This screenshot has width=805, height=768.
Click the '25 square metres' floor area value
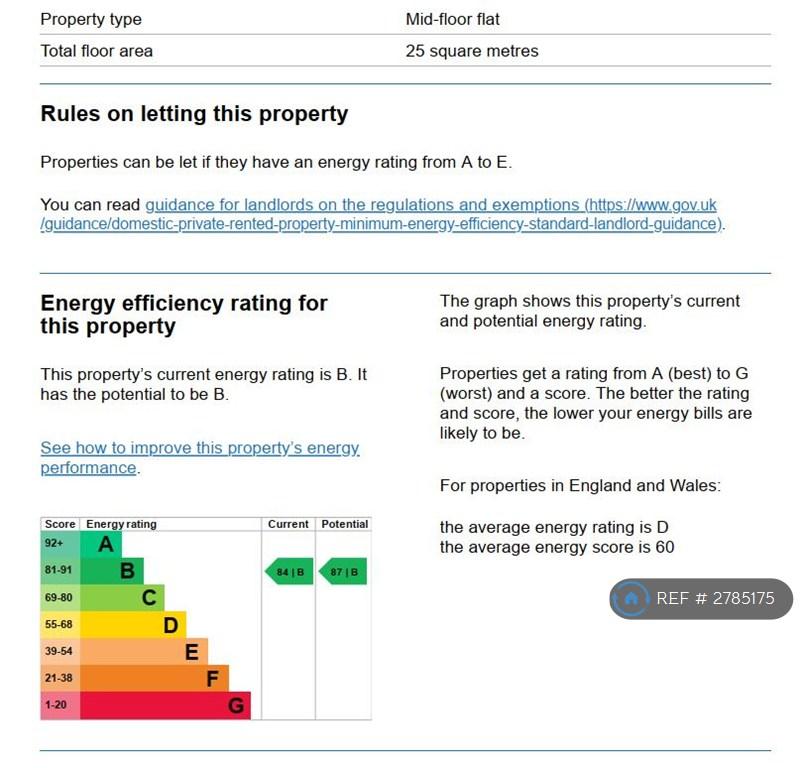[x=472, y=51]
